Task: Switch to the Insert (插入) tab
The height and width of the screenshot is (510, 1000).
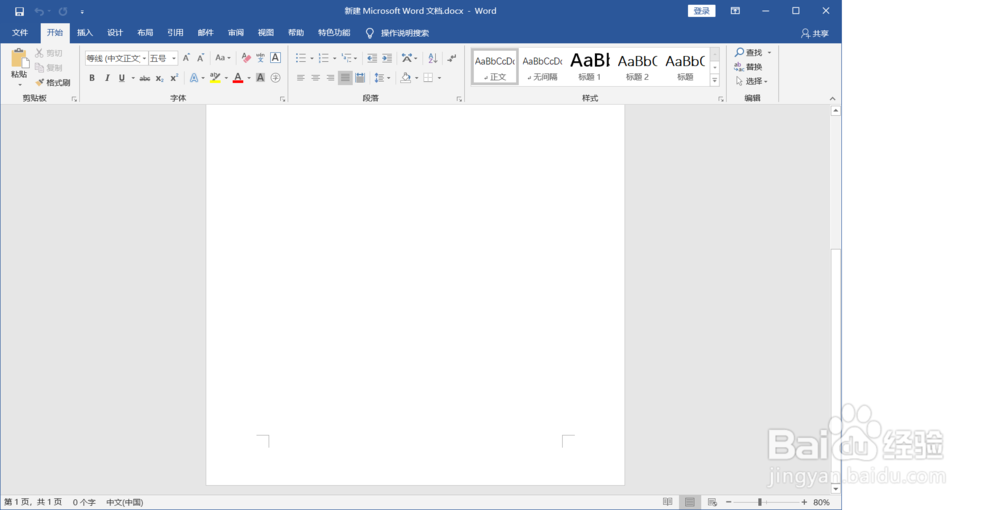Action: click(85, 33)
